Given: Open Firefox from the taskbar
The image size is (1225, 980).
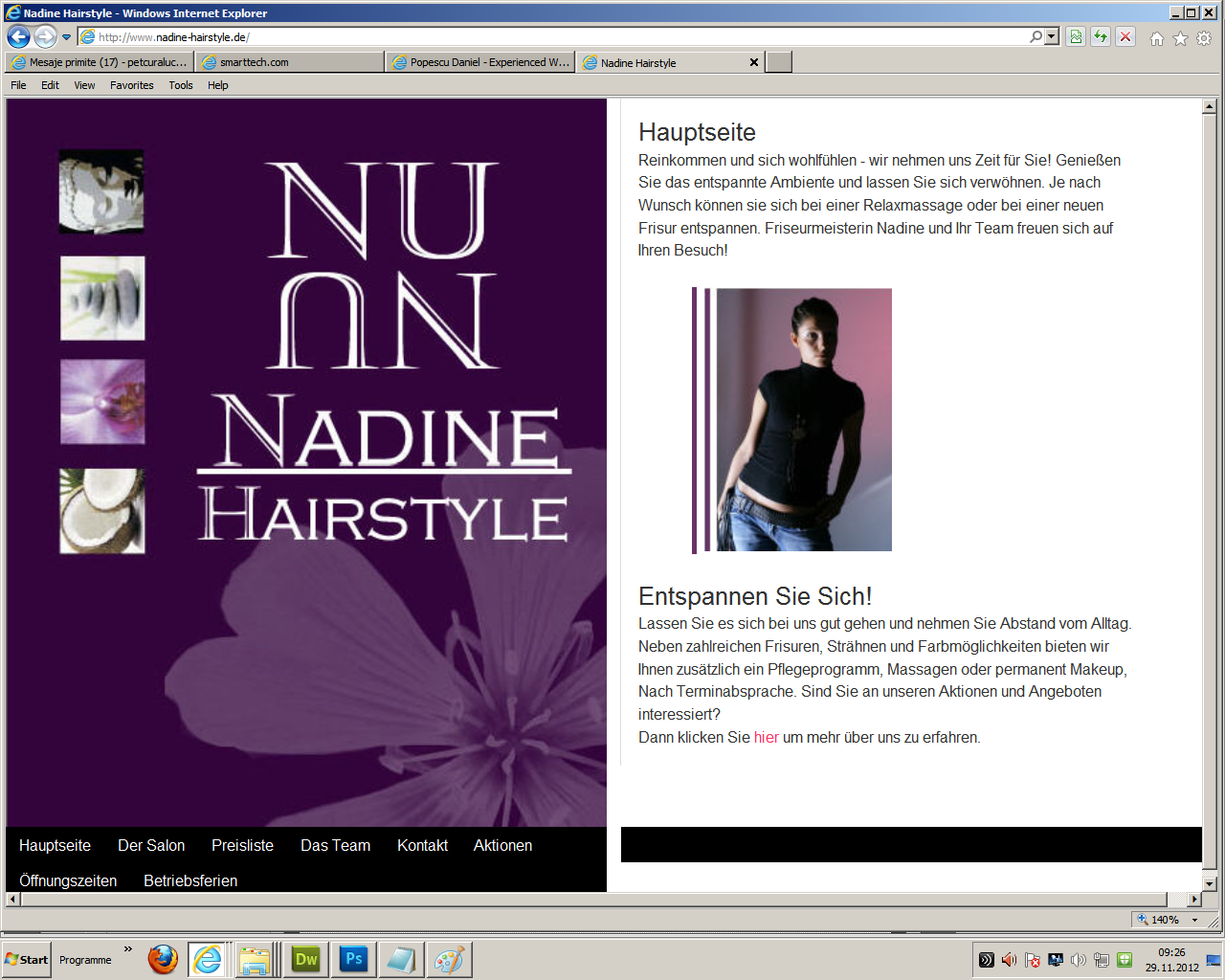Looking at the screenshot, I should pyautogui.click(x=163, y=959).
